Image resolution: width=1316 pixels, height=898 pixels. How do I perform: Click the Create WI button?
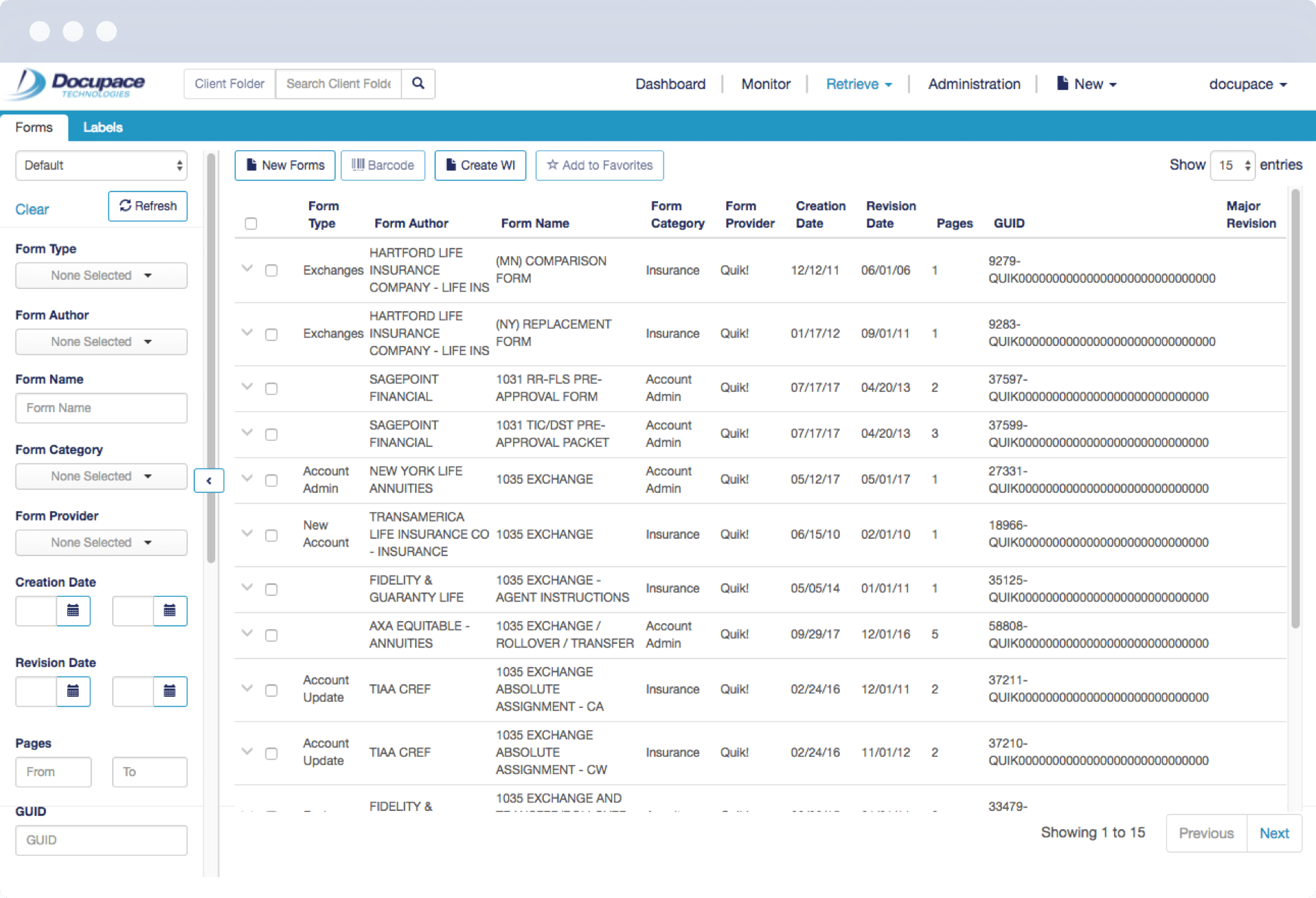[480, 166]
